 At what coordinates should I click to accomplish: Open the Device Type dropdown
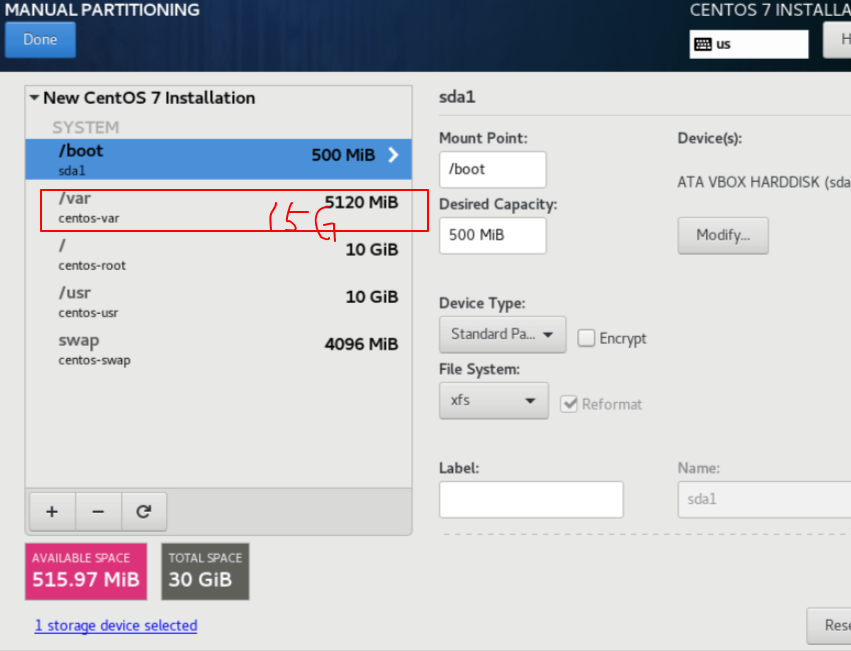503,334
